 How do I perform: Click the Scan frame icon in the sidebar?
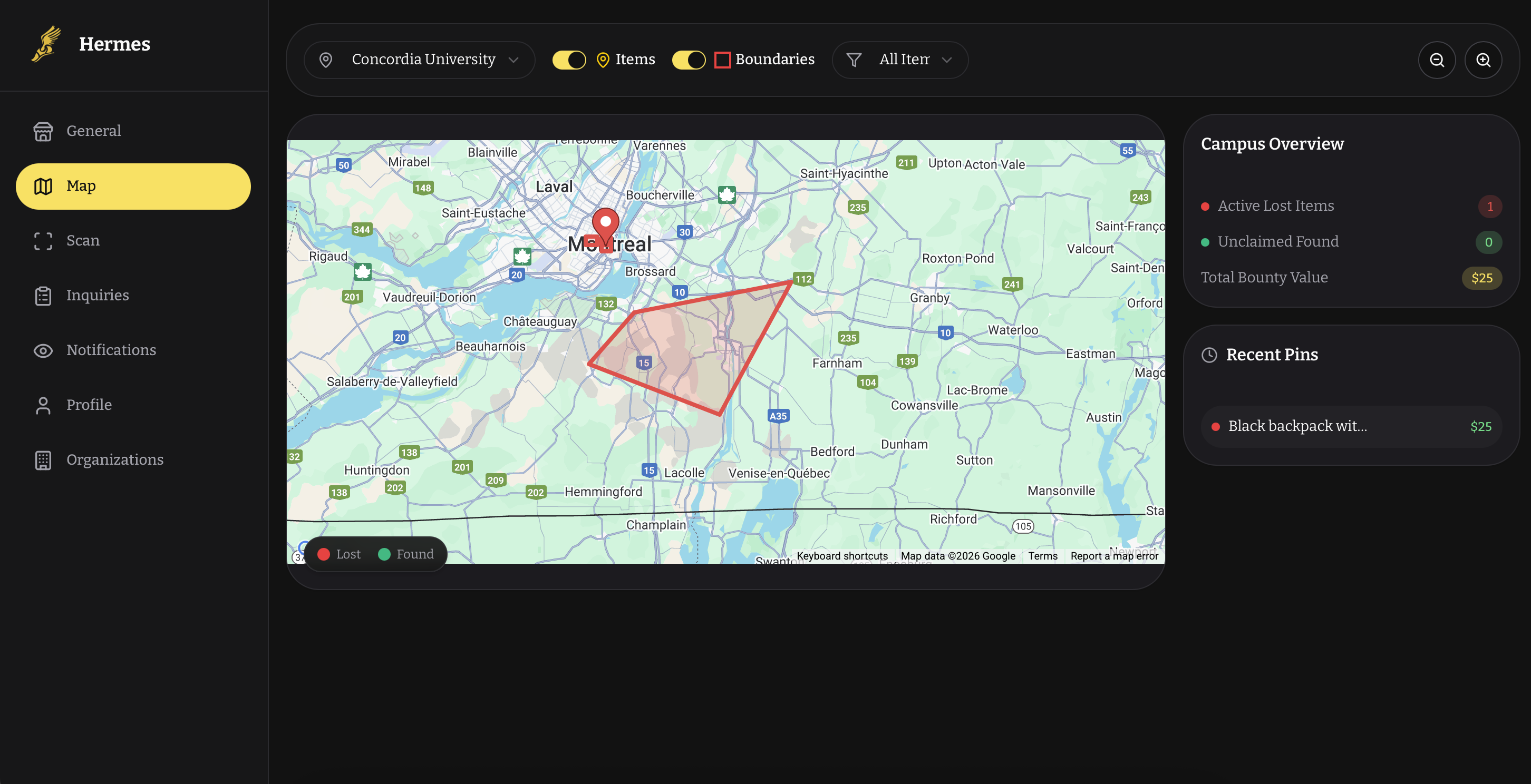point(43,241)
